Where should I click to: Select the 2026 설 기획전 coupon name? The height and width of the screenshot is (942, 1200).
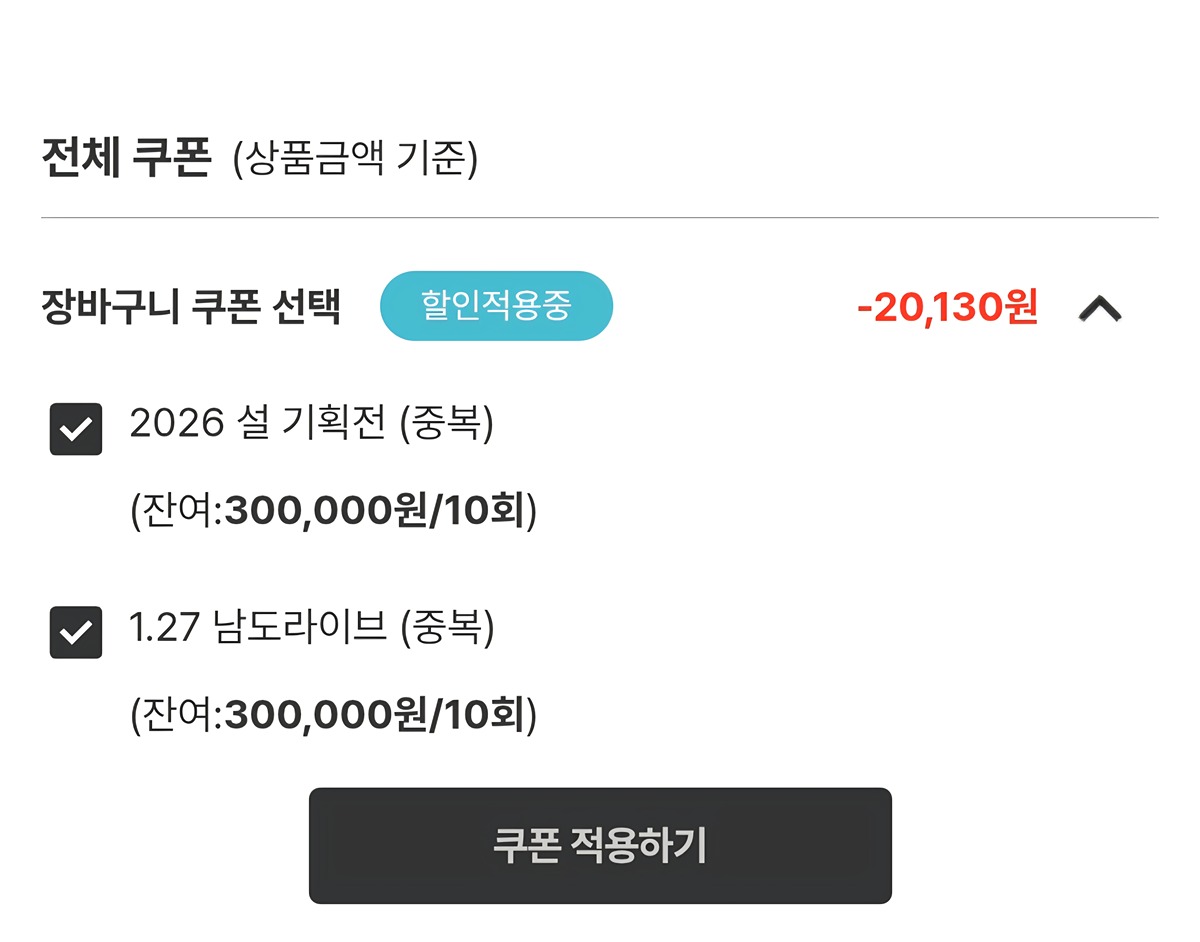coord(257,425)
